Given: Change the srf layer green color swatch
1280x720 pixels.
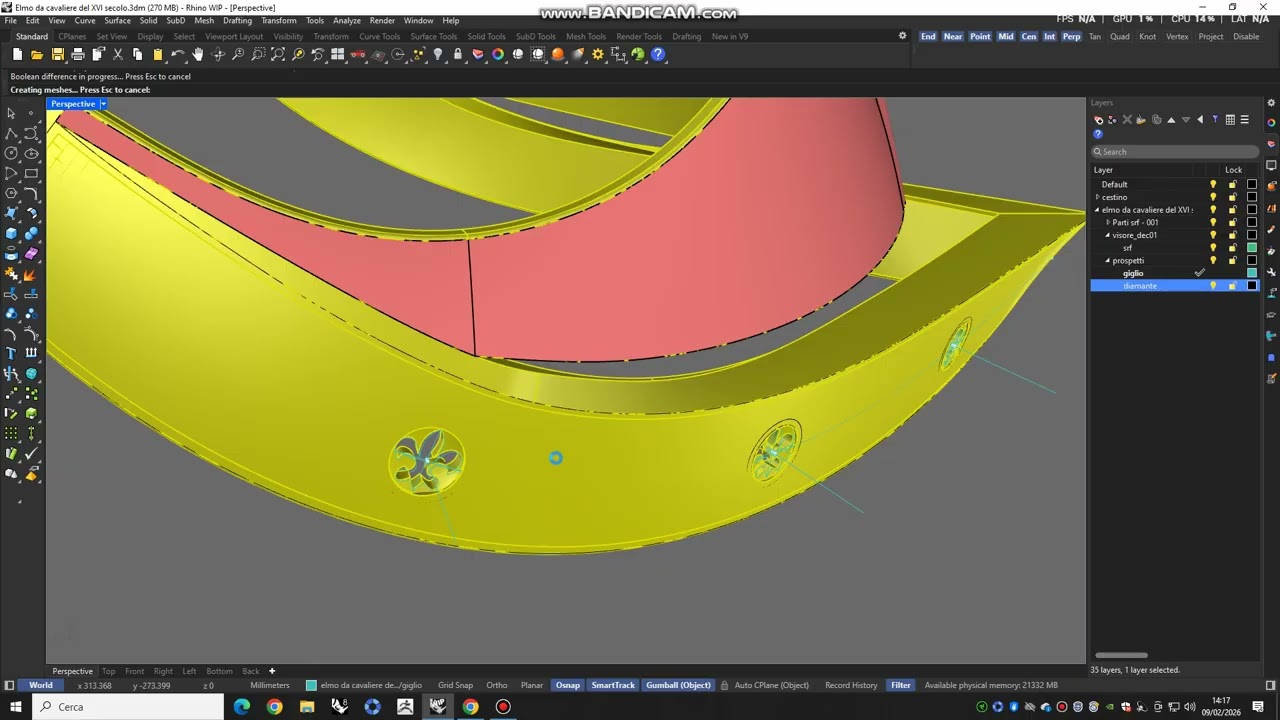Looking at the screenshot, I should click(1251, 248).
